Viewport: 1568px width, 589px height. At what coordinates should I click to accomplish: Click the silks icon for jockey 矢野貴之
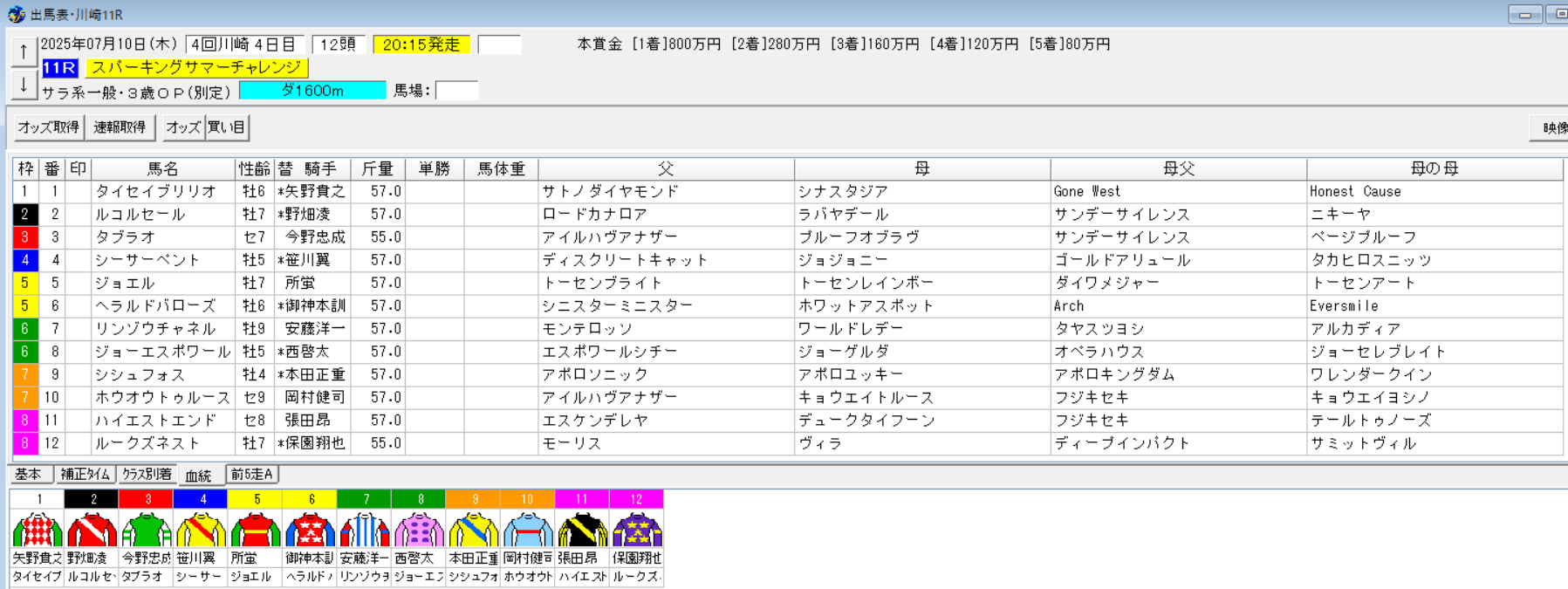[38, 530]
